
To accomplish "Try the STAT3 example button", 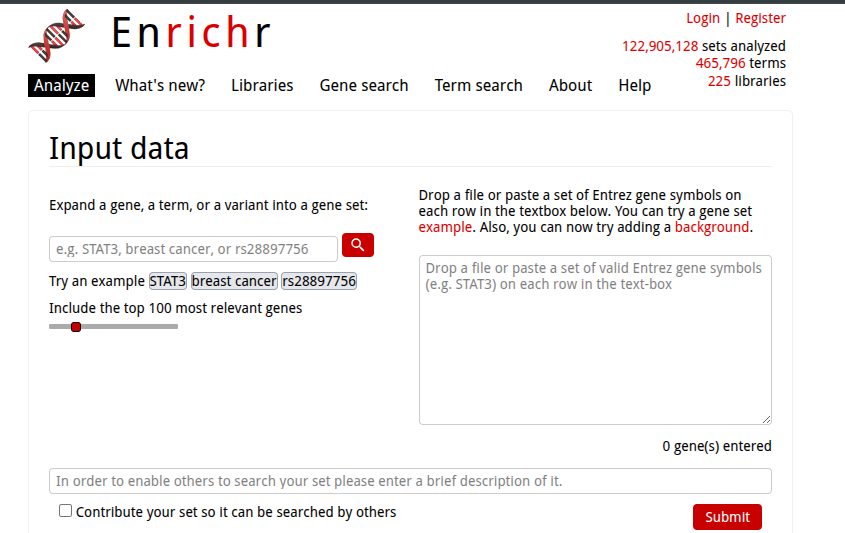I will (168, 281).
